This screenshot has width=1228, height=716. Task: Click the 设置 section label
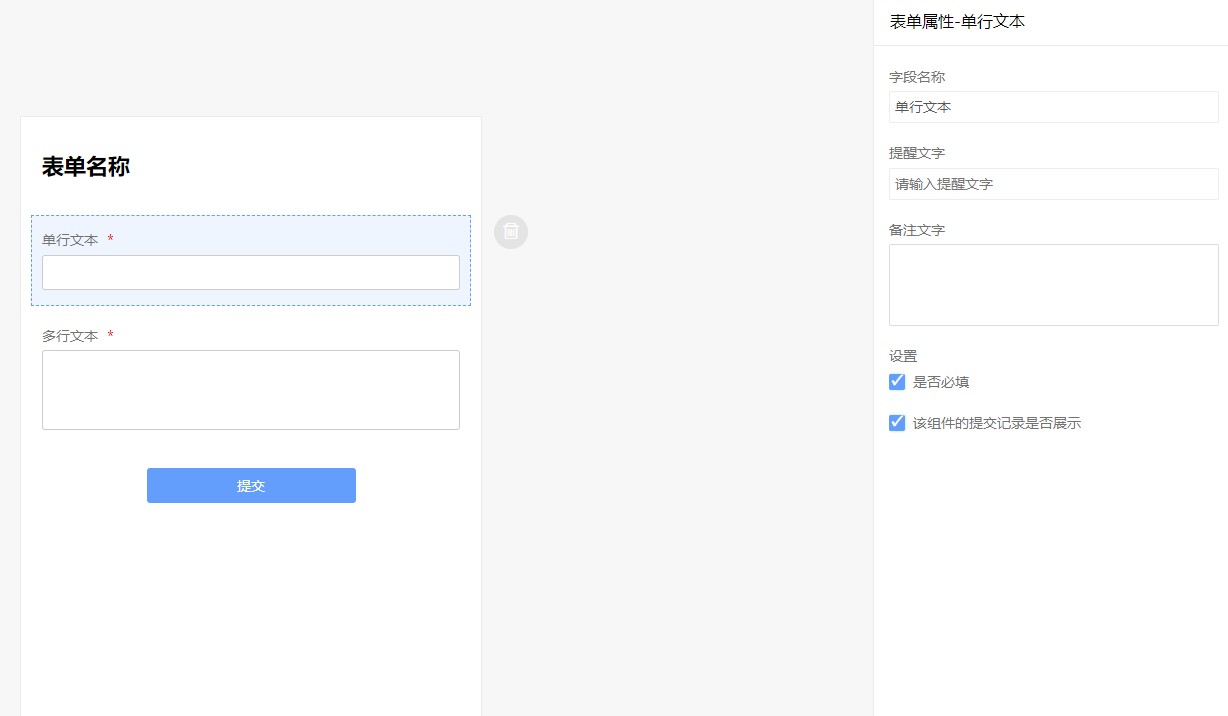pyautogui.click(x=903, y=356)
